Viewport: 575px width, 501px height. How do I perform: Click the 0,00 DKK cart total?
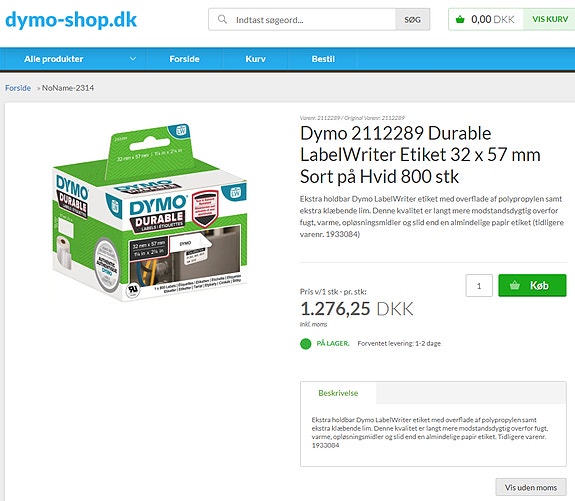tap(492, 19)
